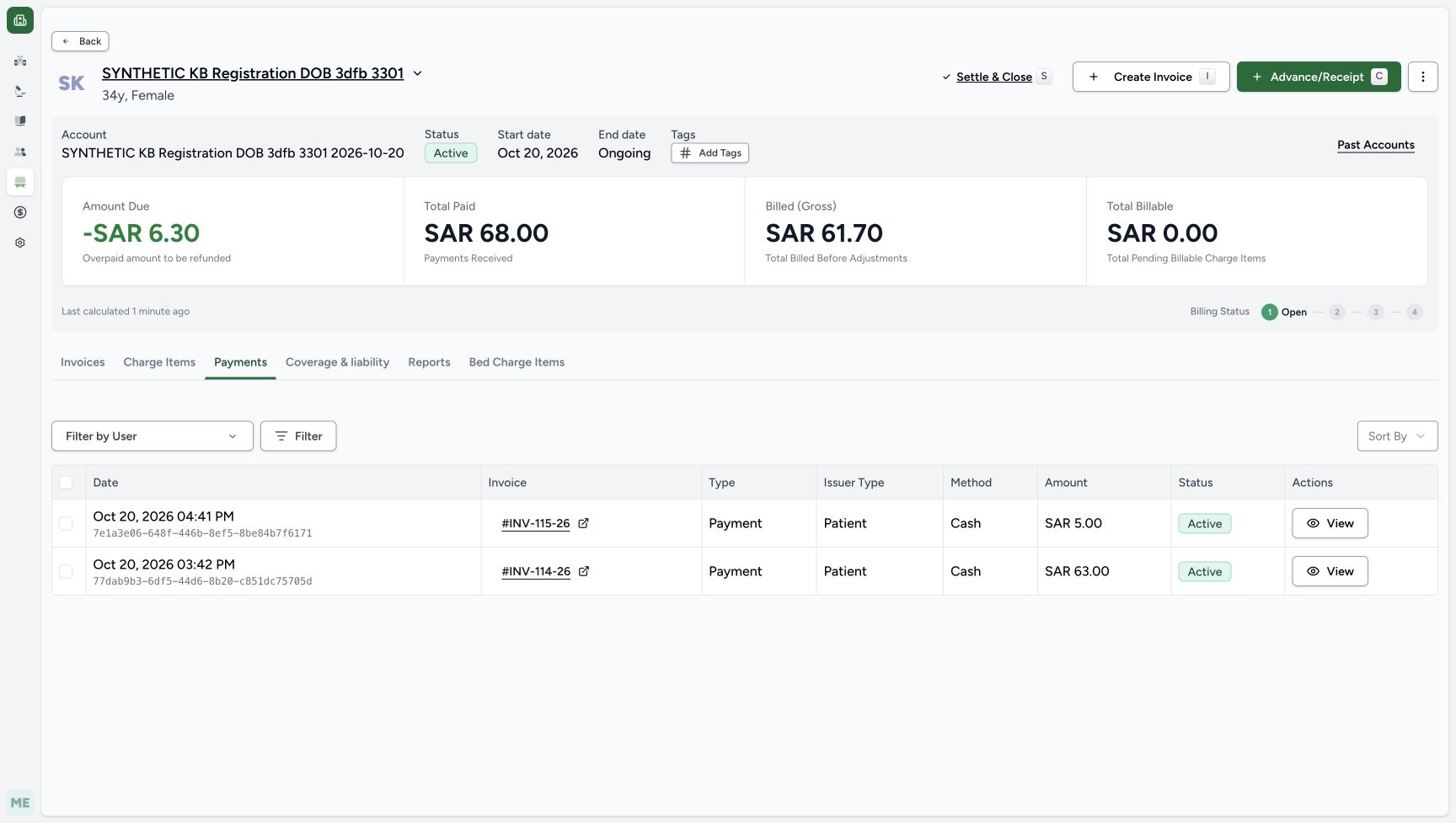Open the hospital logo home icon

click(x=20, y=20)
